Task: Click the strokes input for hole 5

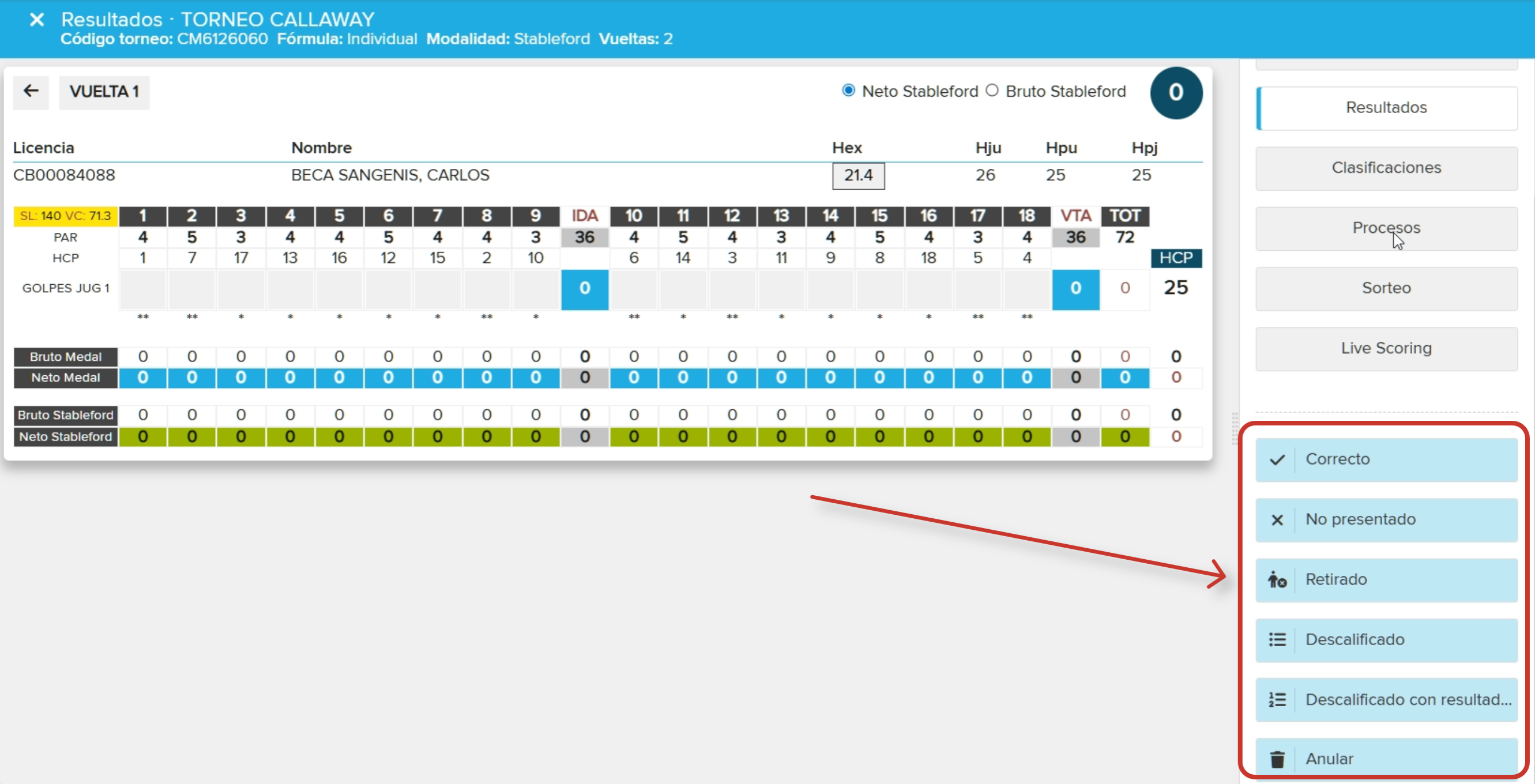Action: pos(339,289)
